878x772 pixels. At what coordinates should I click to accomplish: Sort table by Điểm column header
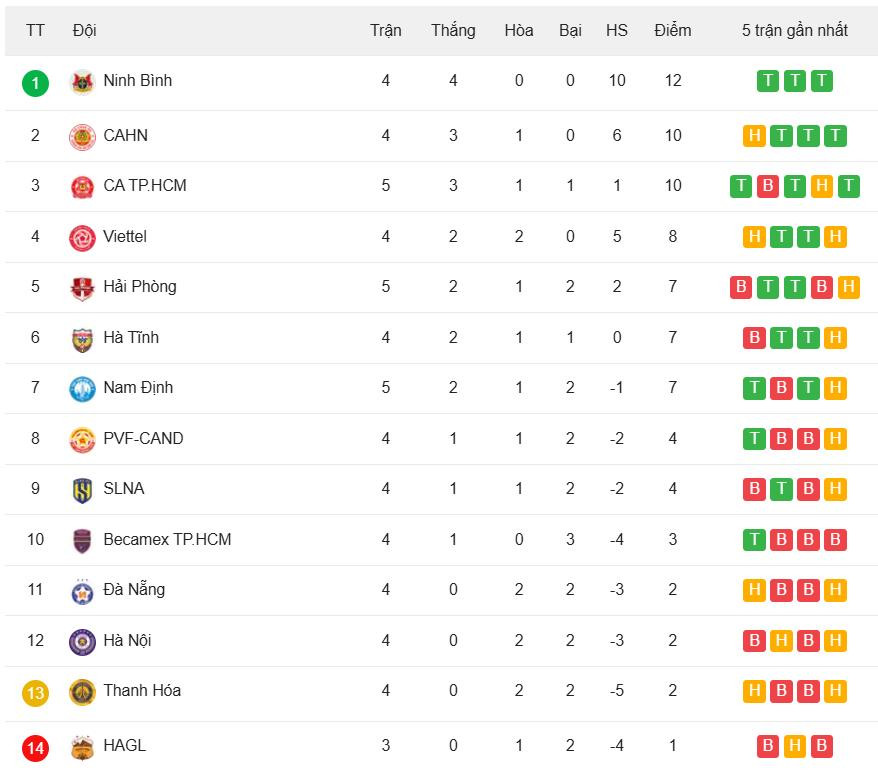click(x=672, y=30)
